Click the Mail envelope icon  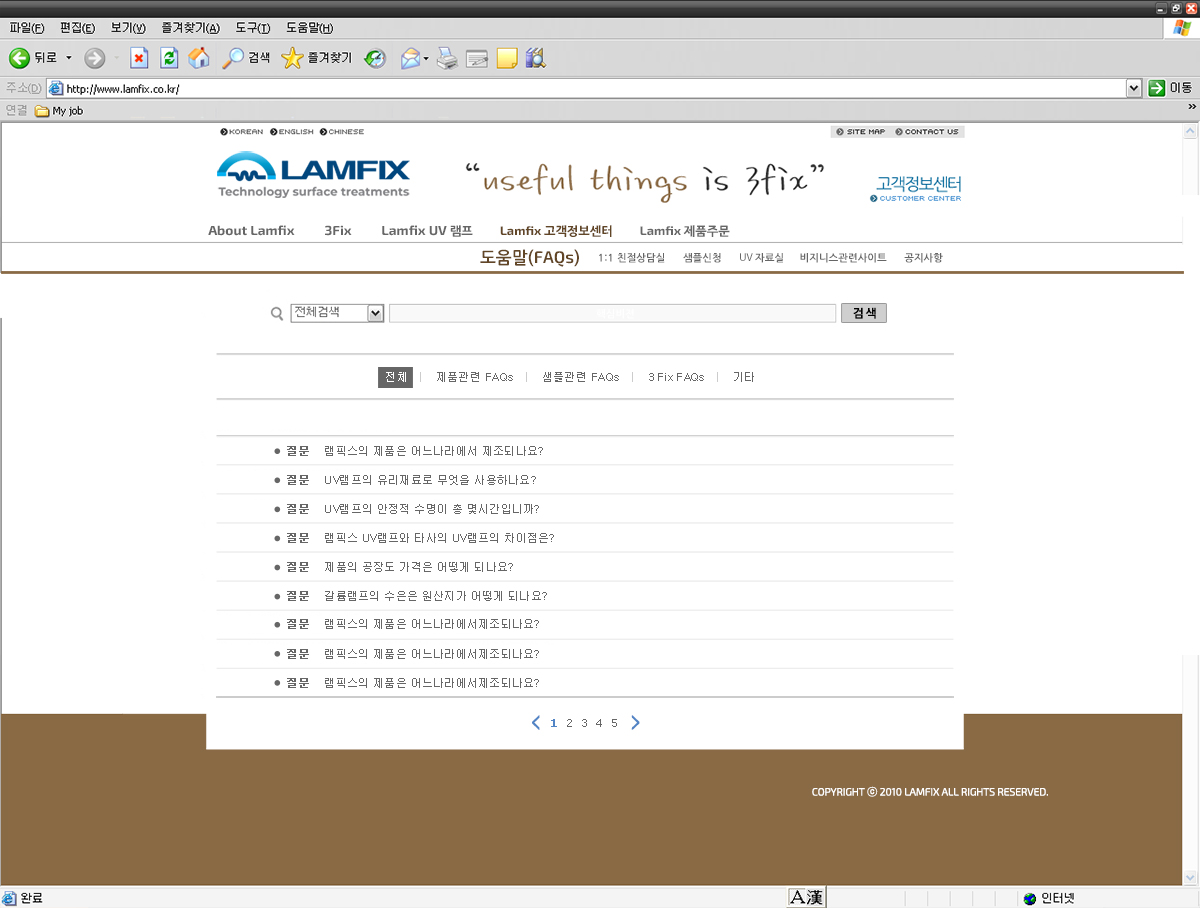[410, 59]
